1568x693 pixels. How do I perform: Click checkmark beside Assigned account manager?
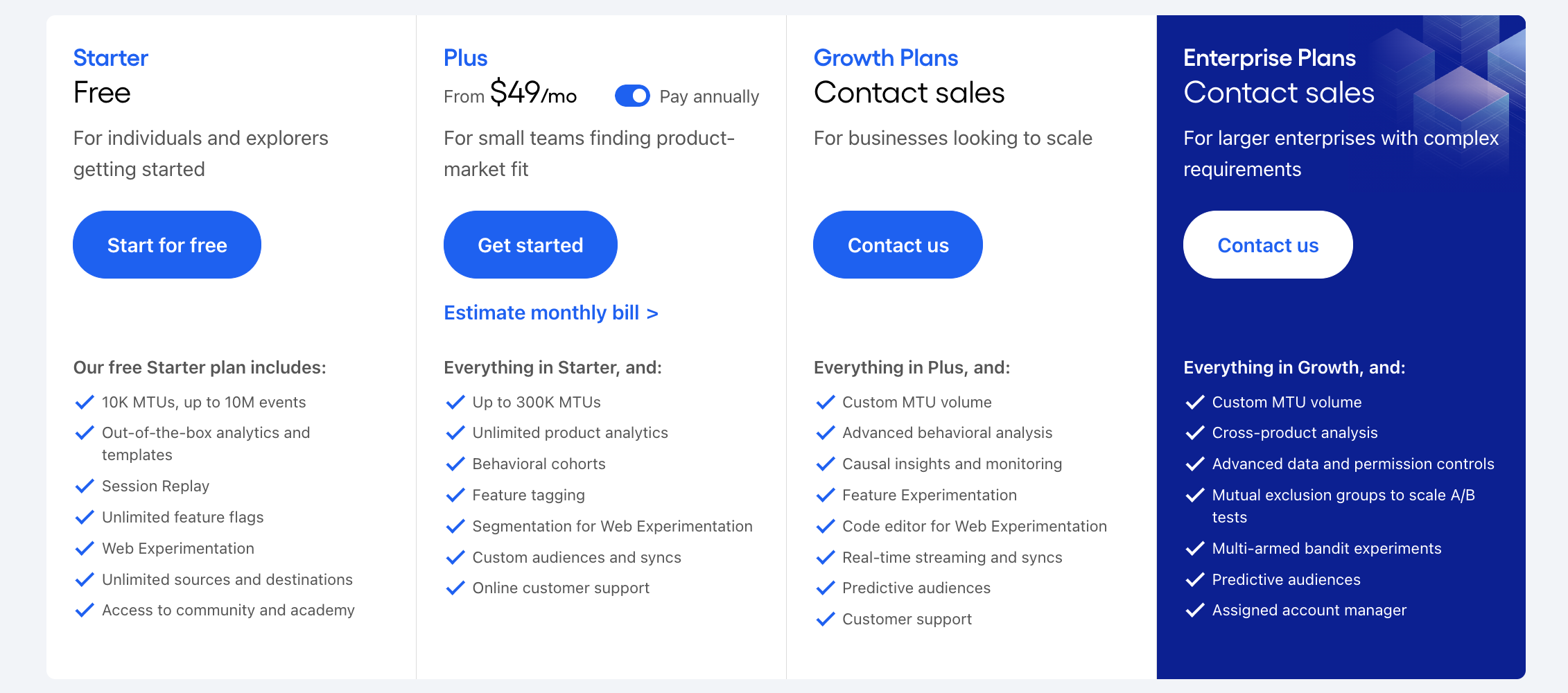click(x=1195, y=611)
